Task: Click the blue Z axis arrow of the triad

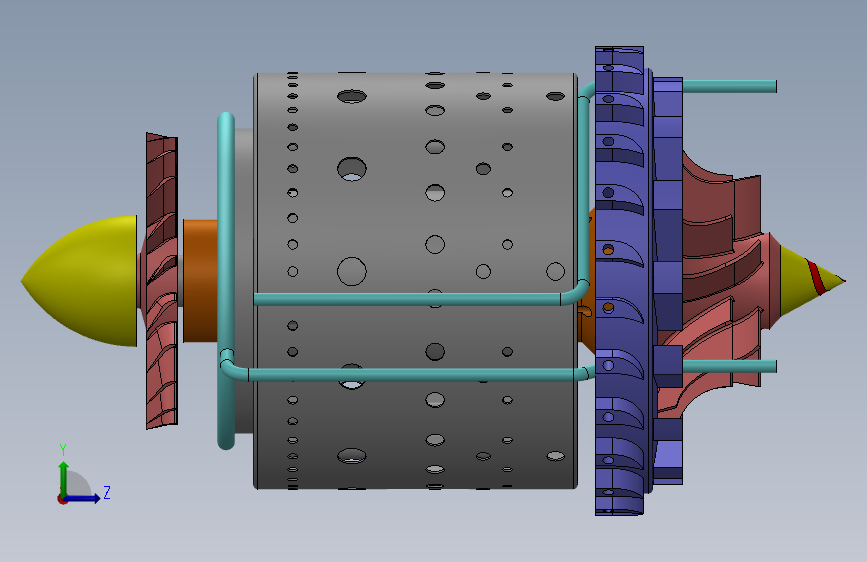Action: pyautogui.click(x=83, y=498)
